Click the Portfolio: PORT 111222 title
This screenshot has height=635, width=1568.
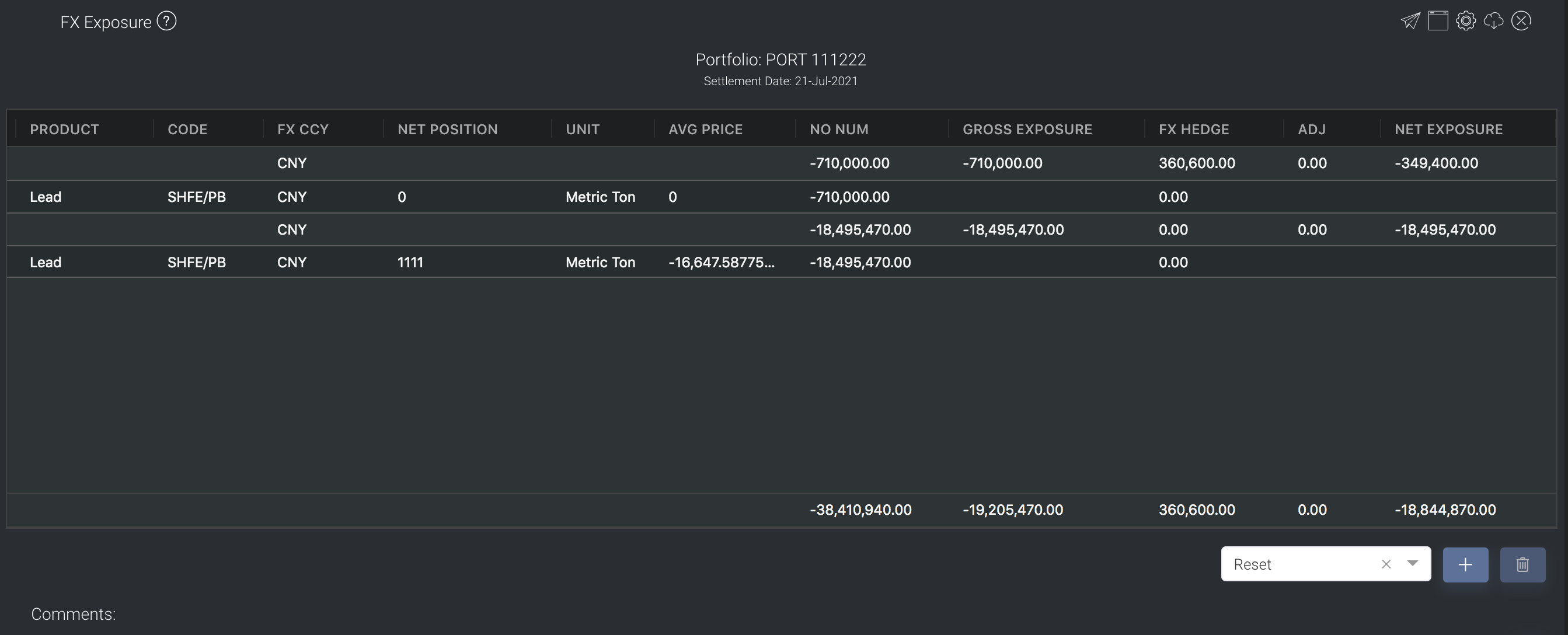tap(780, 60)
